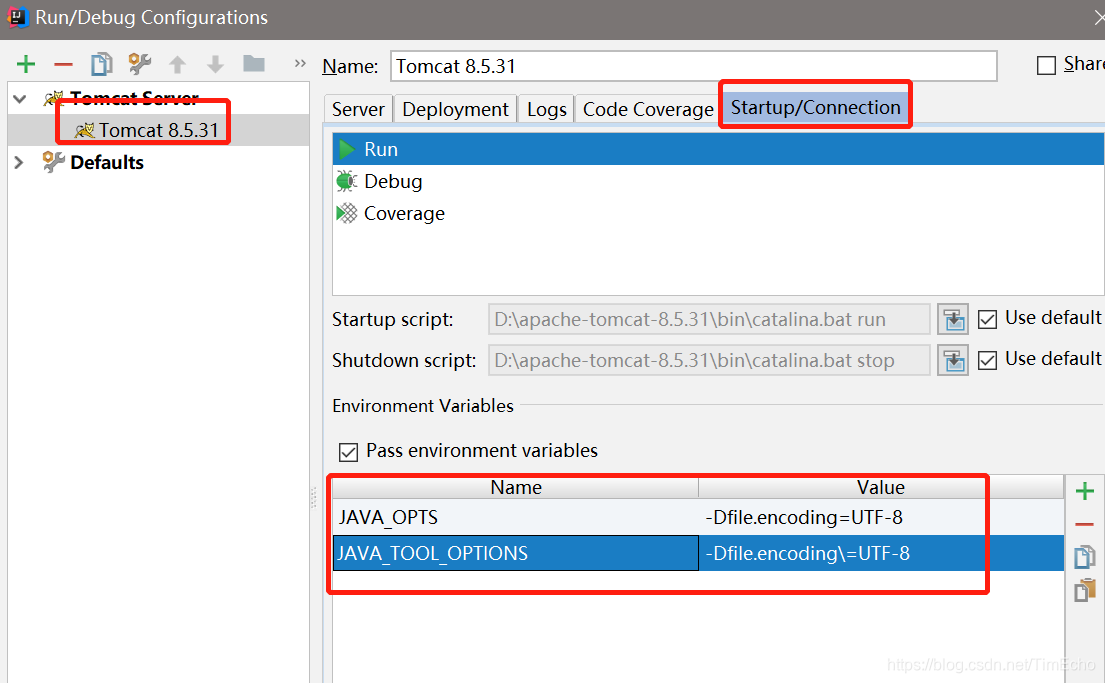Paste environment variables clipboard icon
The image size is (1105, 683).
coord(1085,589)
